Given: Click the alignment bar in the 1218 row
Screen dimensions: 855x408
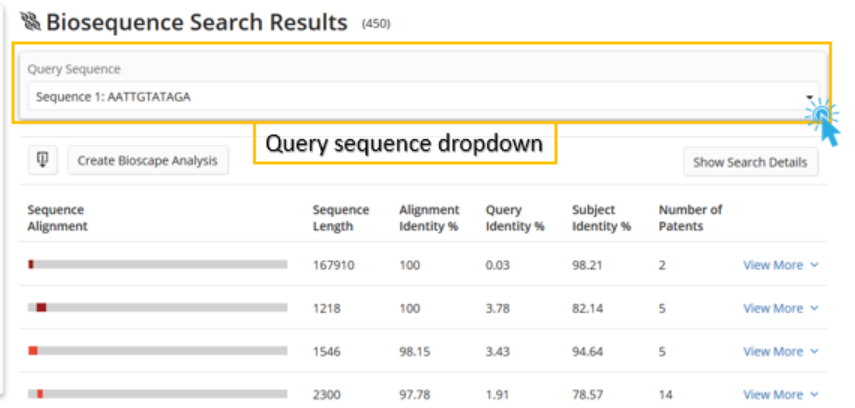Looking at the screenshot, I should coord(157,308).
